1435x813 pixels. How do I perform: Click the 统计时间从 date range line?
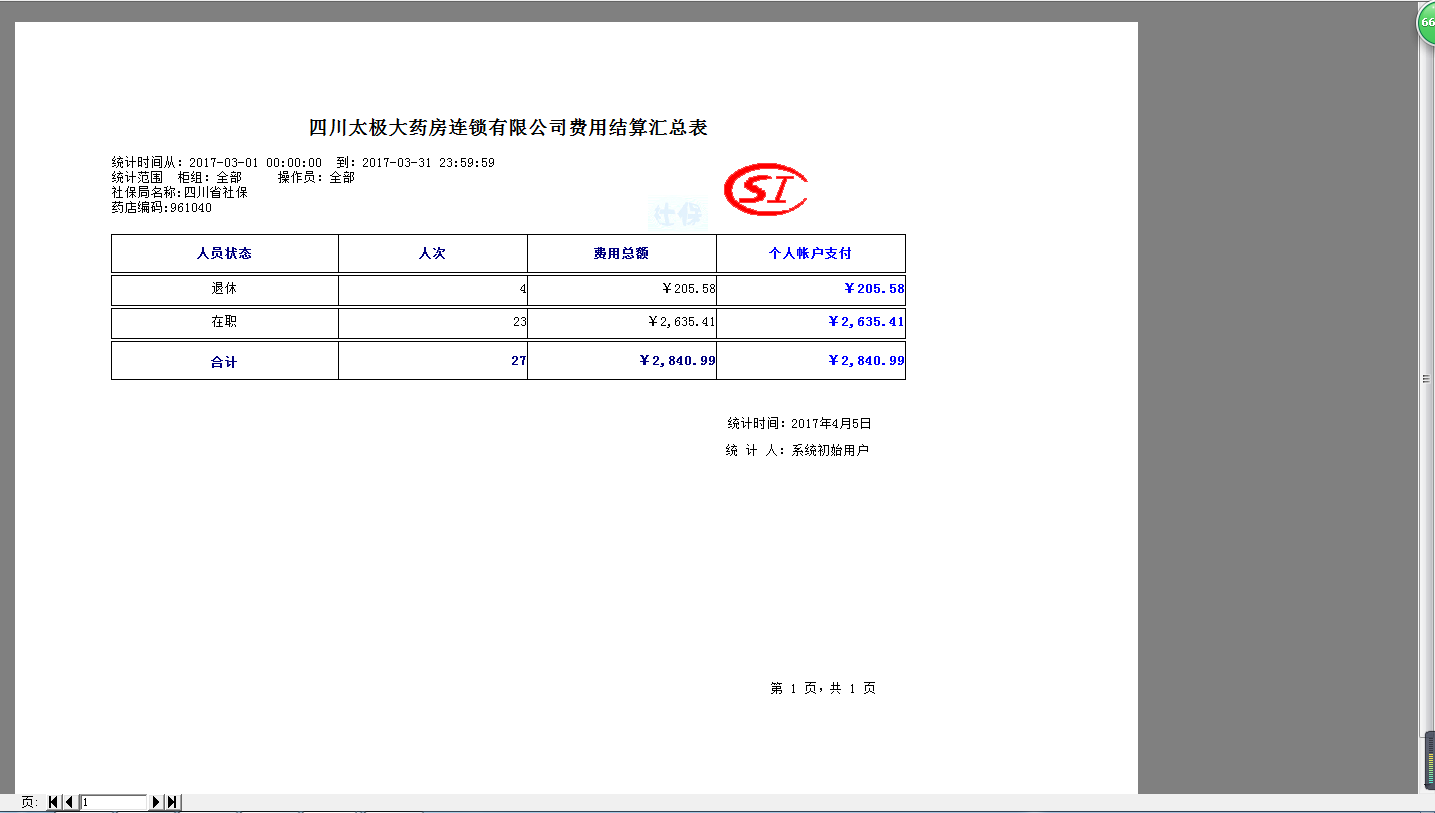click(x=303, y=162)
